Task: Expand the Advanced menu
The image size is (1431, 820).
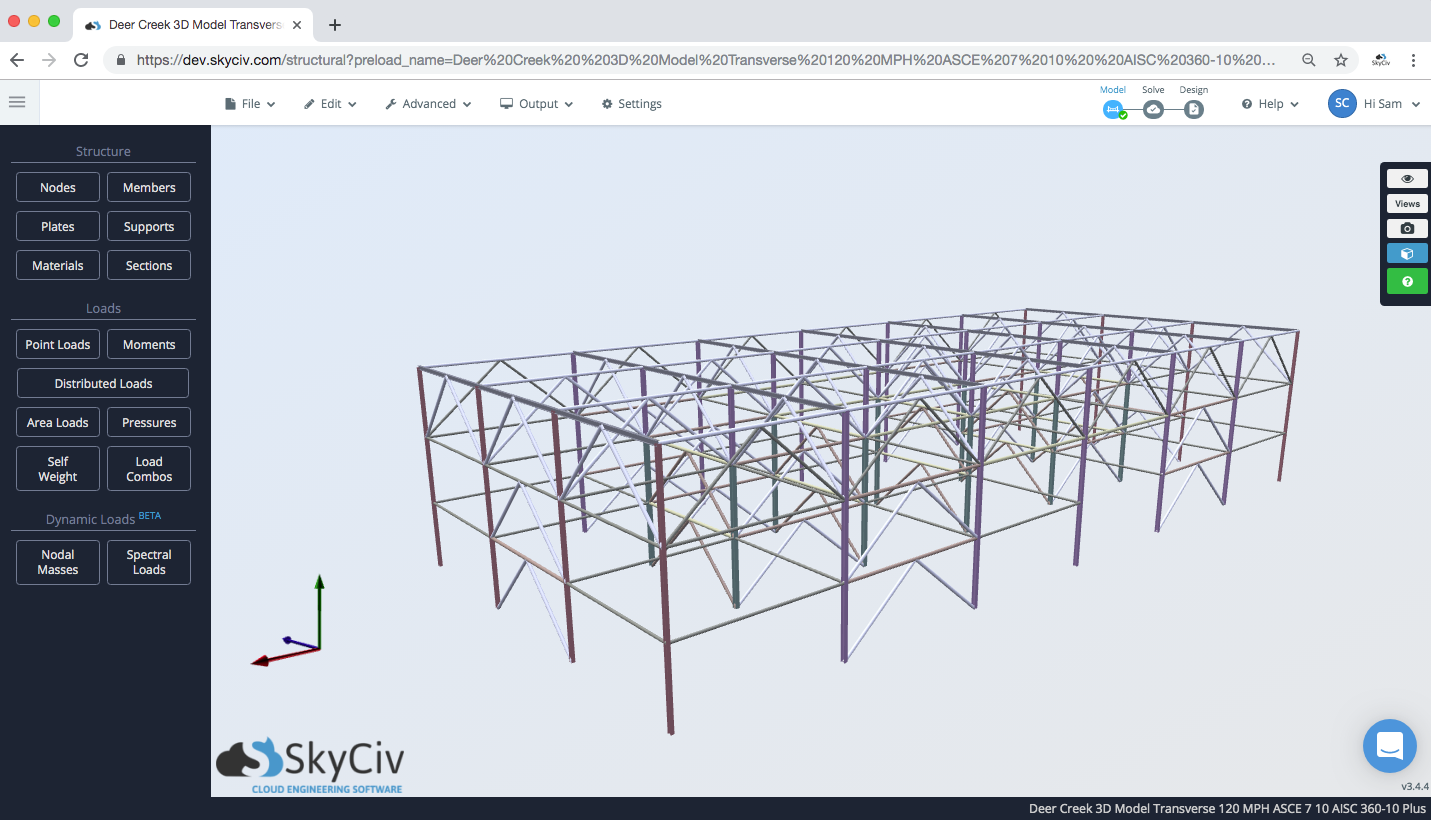Action: (x=428, y=103)
